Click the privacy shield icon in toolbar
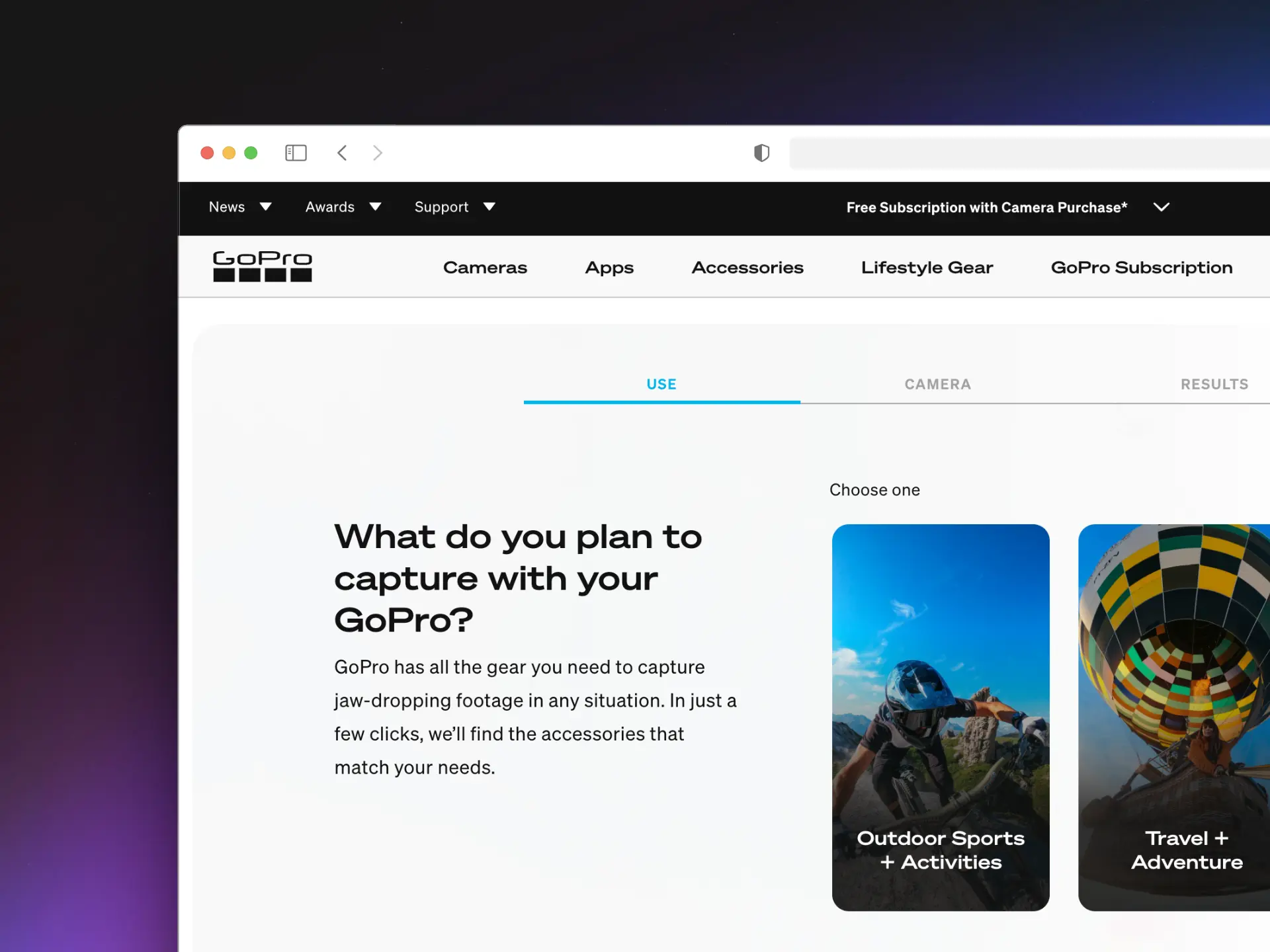 click(x=762, y=153)
